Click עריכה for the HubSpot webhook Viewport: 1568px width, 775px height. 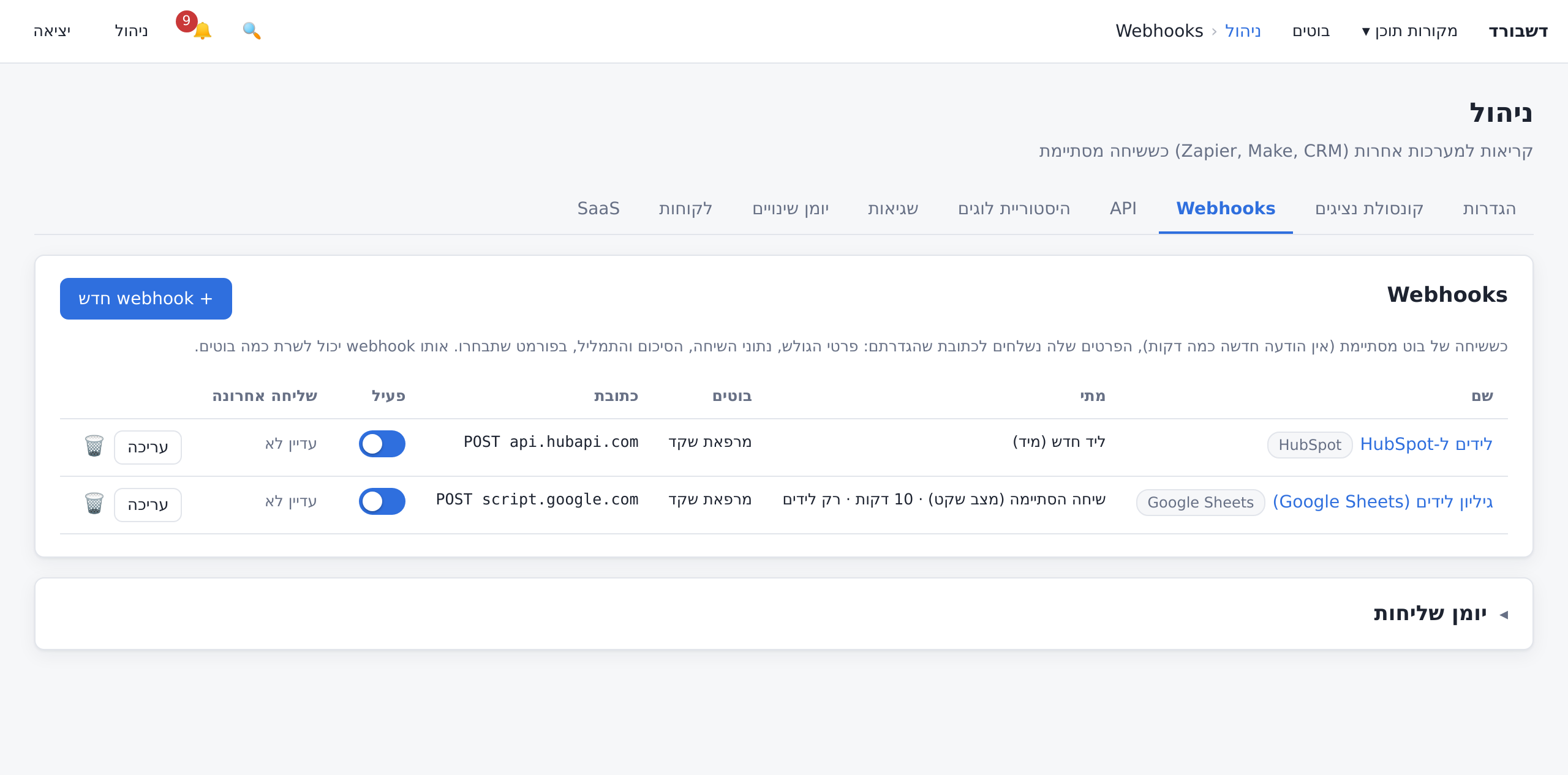point(148,447)
